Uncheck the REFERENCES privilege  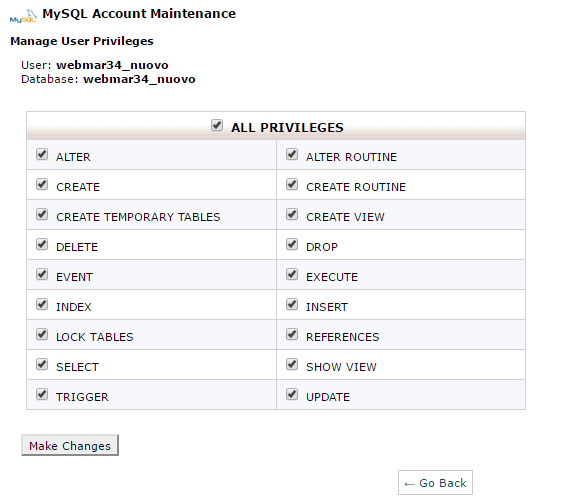pos(292,334)
